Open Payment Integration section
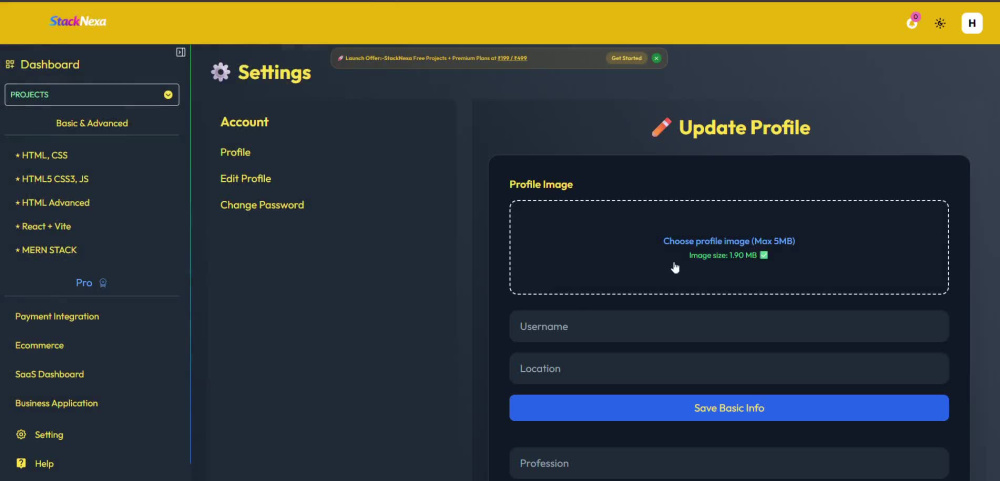The height and width of the screenshot is (481, 1000). point(57,316)
